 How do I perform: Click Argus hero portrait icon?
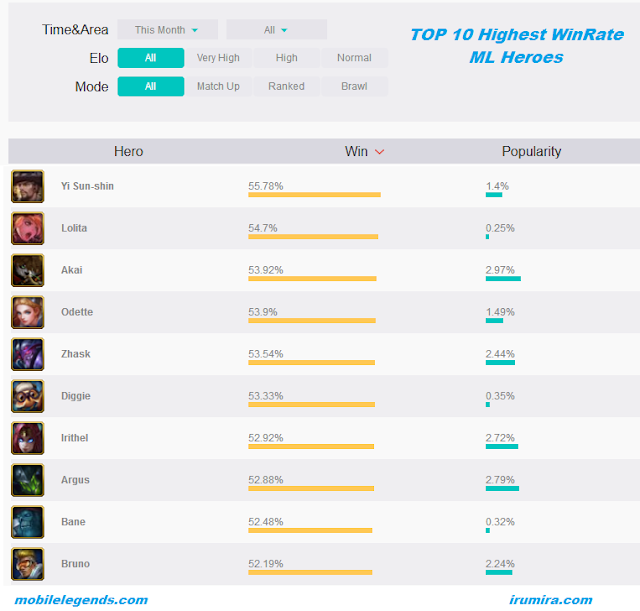(x=28, y=480)
